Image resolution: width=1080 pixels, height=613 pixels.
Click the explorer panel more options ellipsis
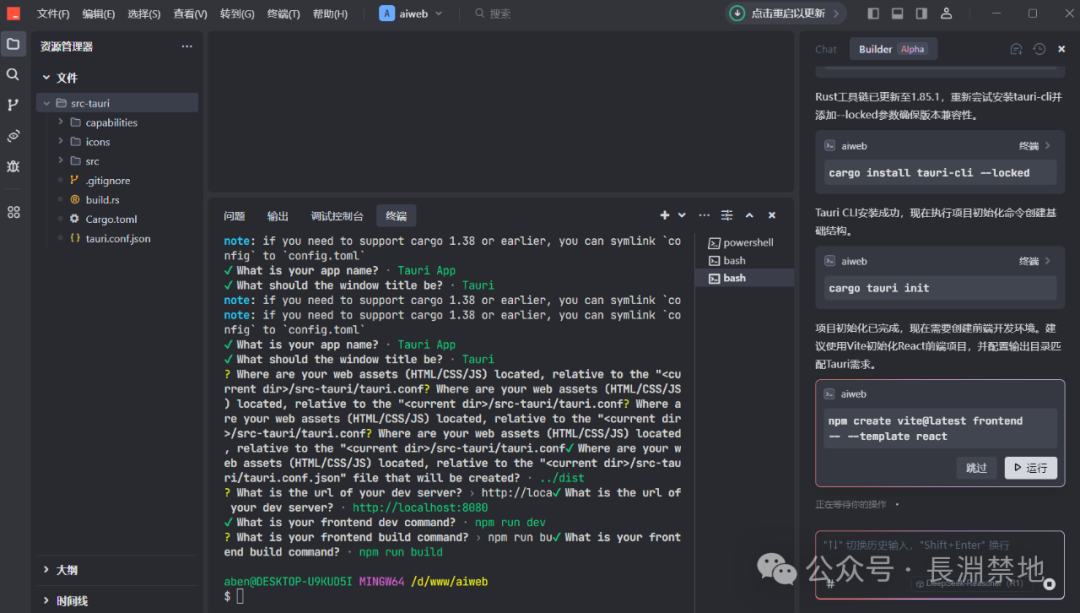pos(187,46)
